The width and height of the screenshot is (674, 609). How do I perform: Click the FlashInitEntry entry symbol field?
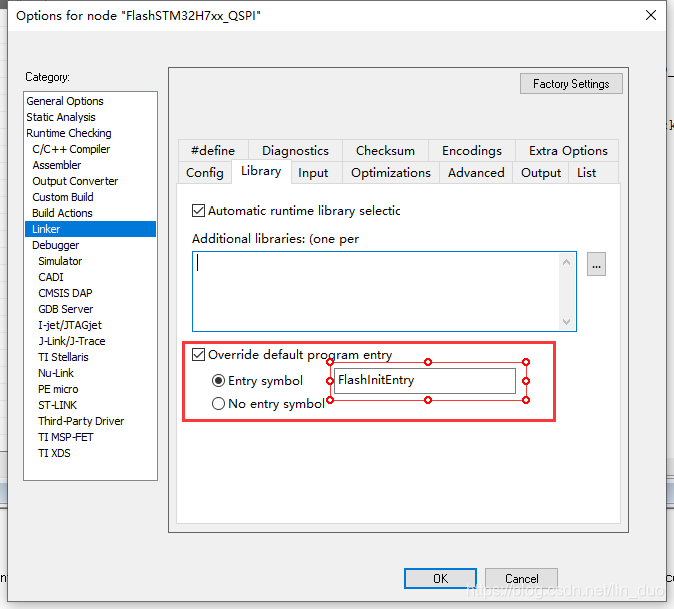coord(425,380)
